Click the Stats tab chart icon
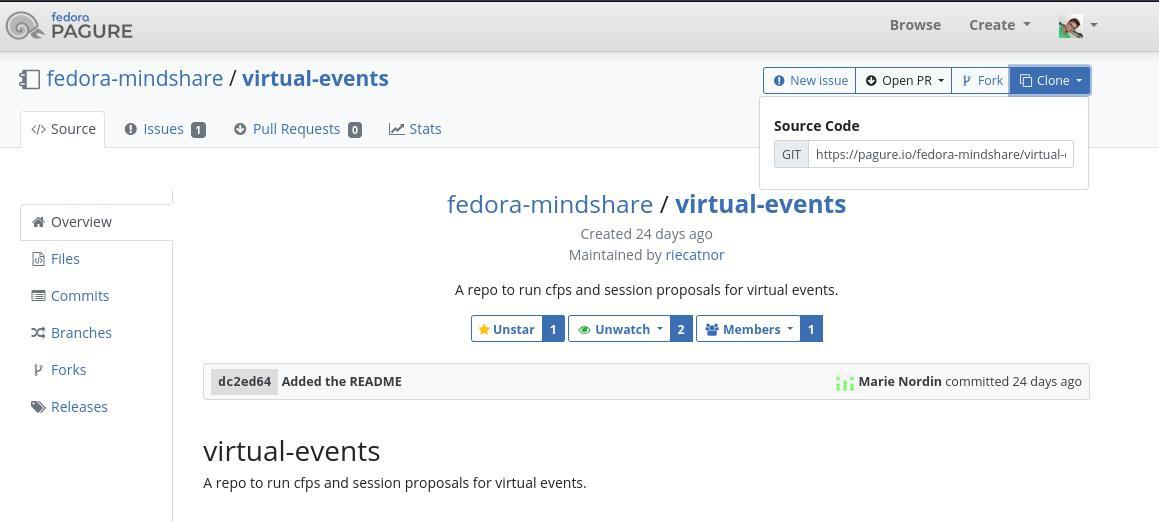Viewport: 1159px width, 522px height. coord(397,129)
